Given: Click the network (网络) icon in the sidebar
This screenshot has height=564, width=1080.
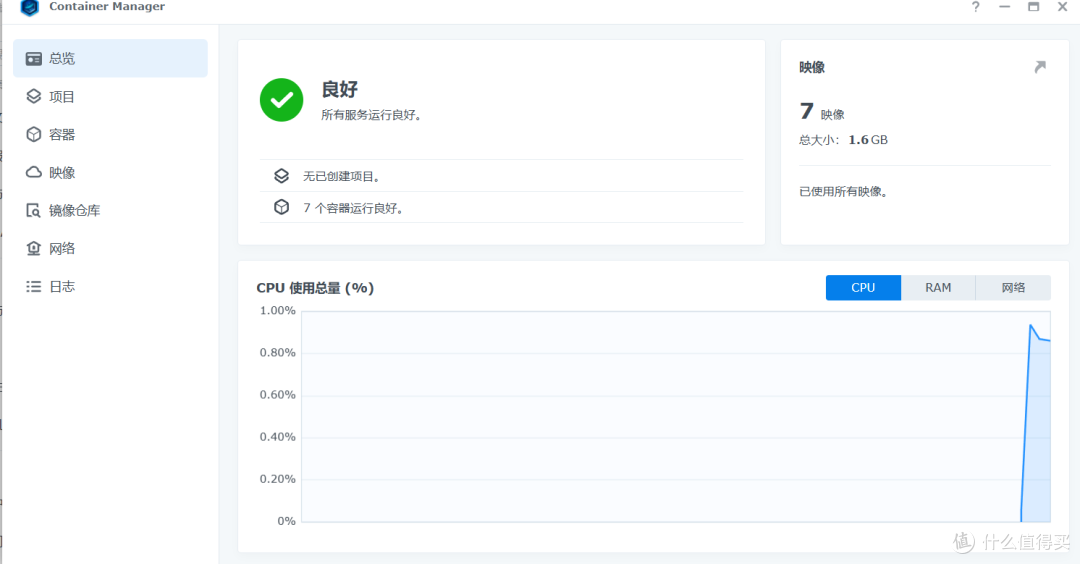Looking at the screenshot, I should [x=34, y=248].
